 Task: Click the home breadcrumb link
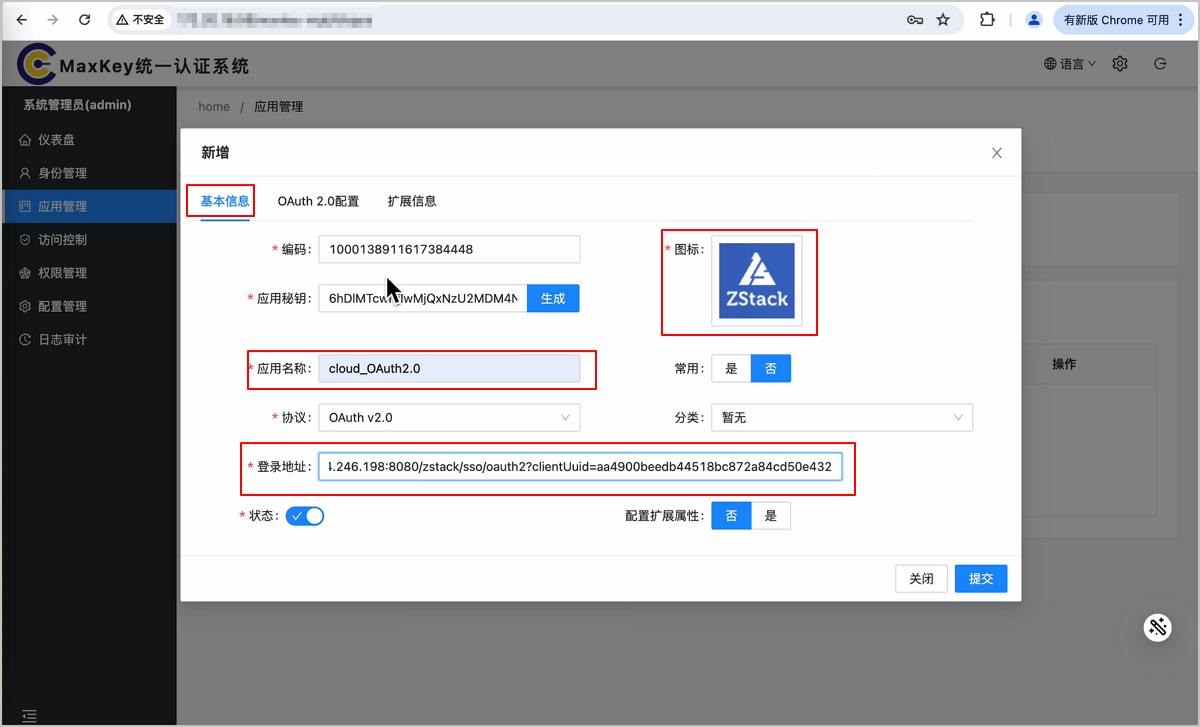tap(214, 107)
